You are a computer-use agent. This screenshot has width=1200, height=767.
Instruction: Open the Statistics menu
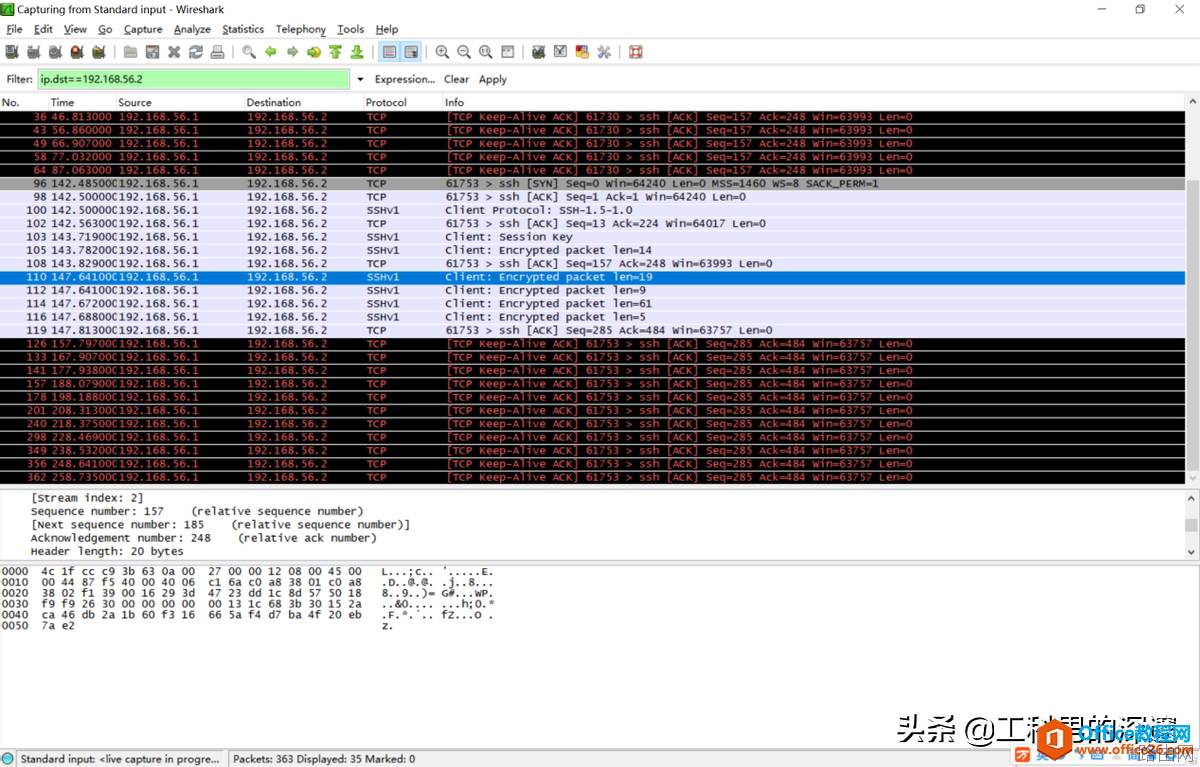243,29
